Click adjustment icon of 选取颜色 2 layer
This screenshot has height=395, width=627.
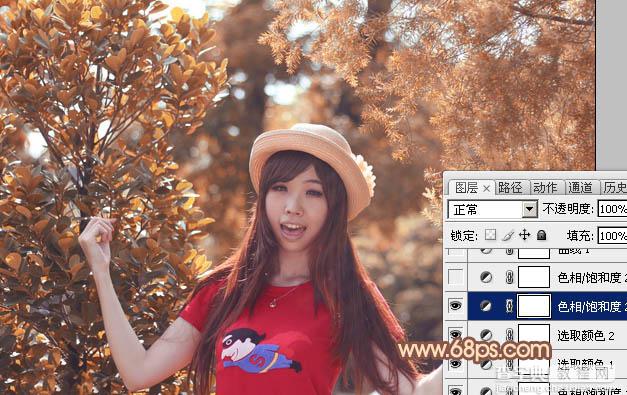pos(486,335)
